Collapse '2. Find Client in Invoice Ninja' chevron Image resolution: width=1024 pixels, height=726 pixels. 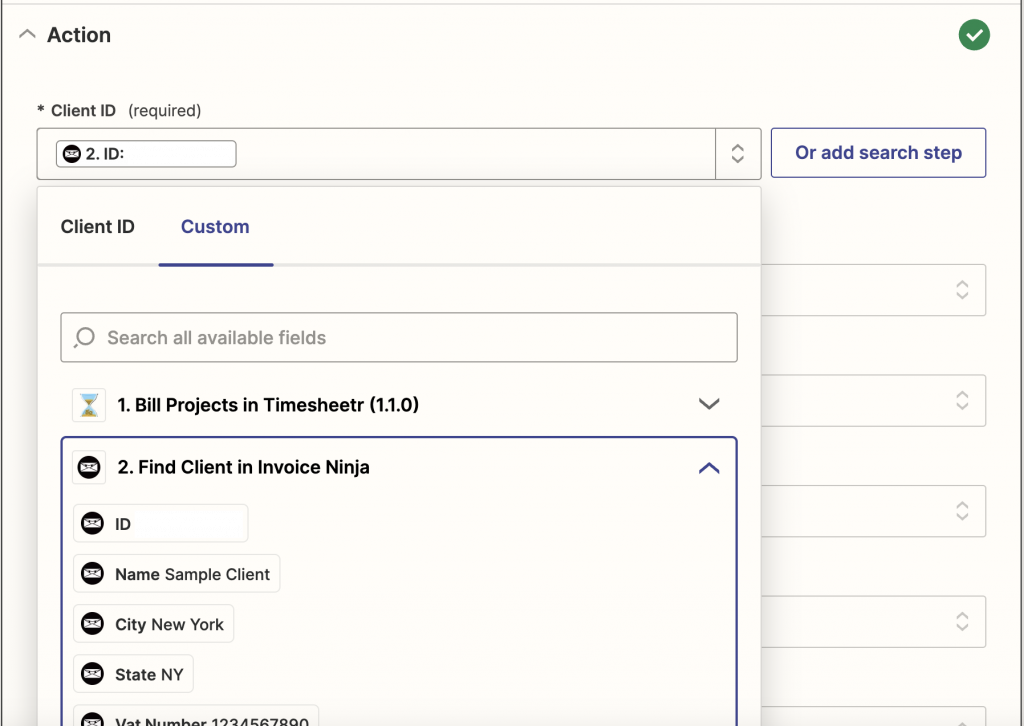[x=709, y=468]
